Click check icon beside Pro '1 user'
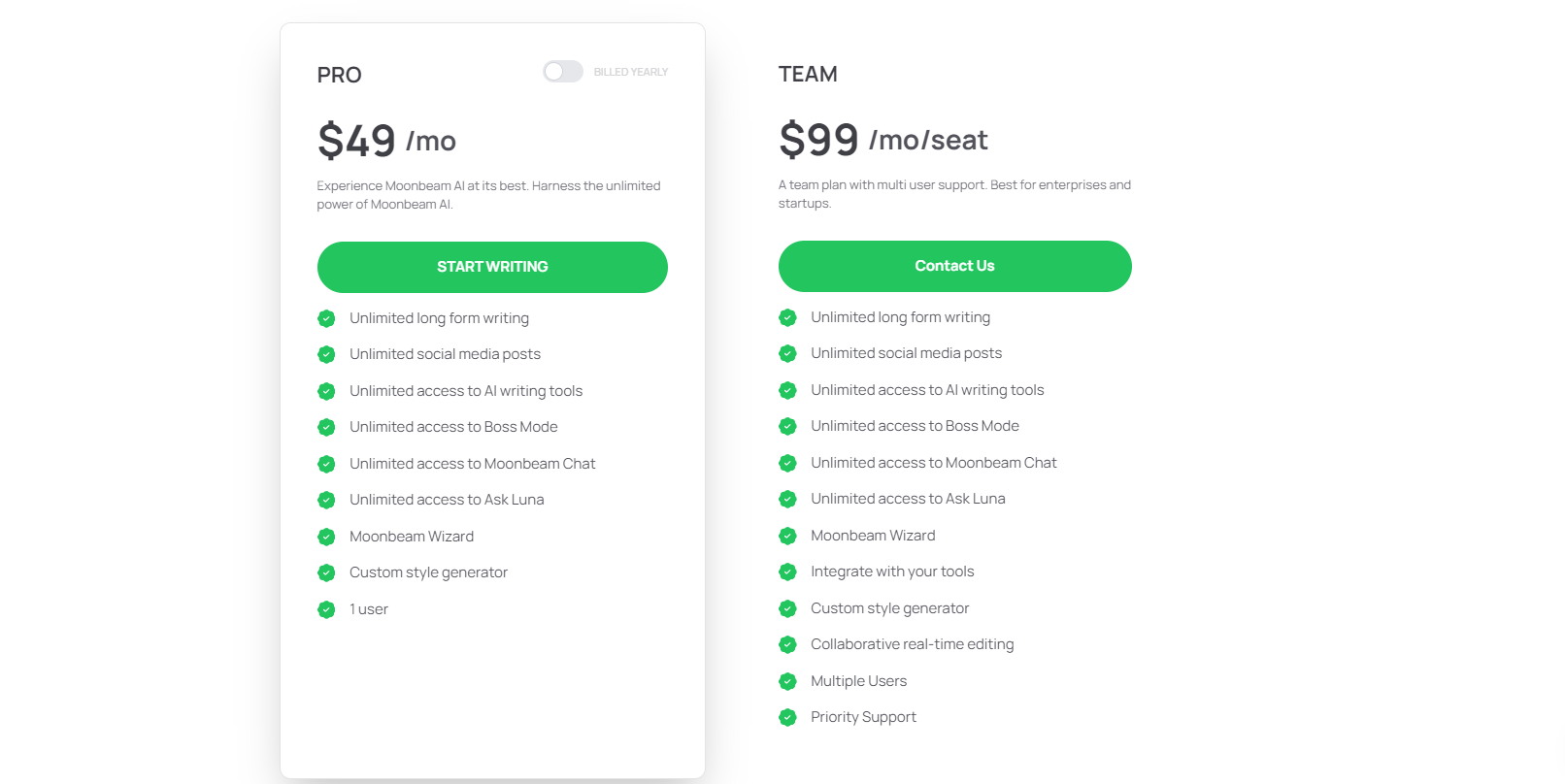The height and width of the screenshot is (784, 1565). (x=326, y=609)
